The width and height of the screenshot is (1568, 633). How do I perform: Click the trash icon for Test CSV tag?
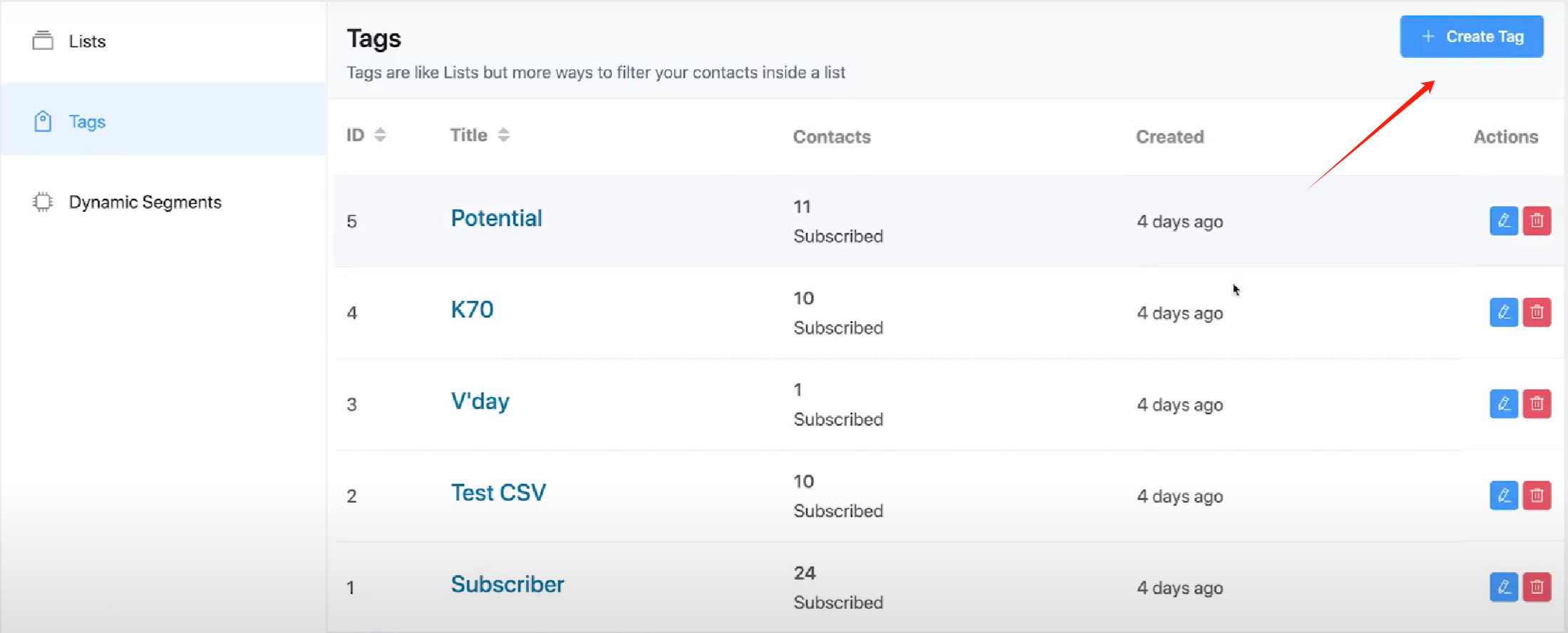[1537, 495]
